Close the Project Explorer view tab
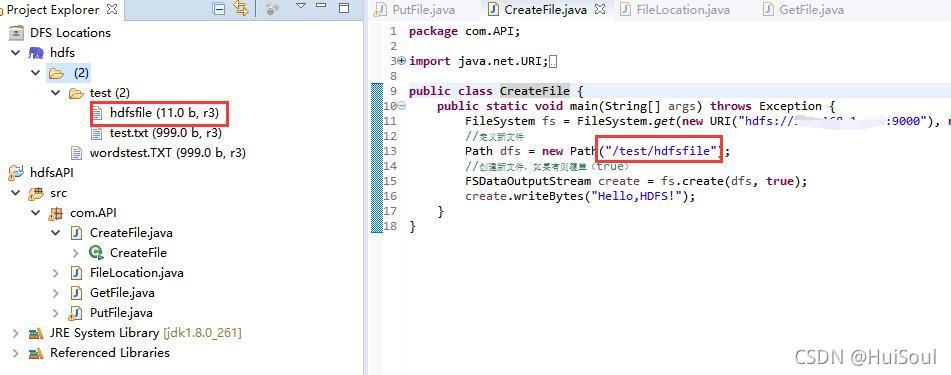 pos(112,9)
